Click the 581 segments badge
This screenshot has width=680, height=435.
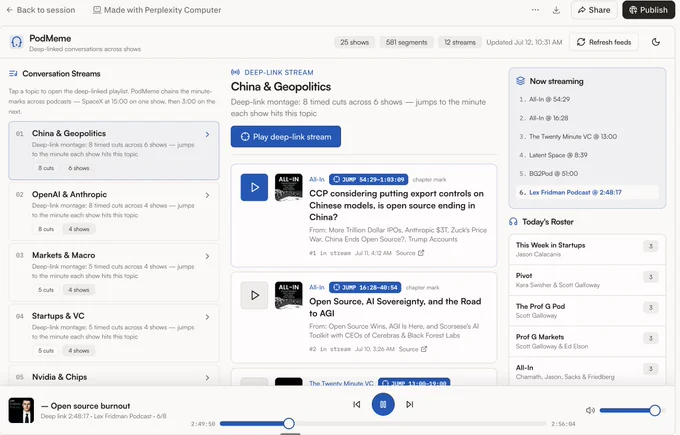(x=406, y=42)
